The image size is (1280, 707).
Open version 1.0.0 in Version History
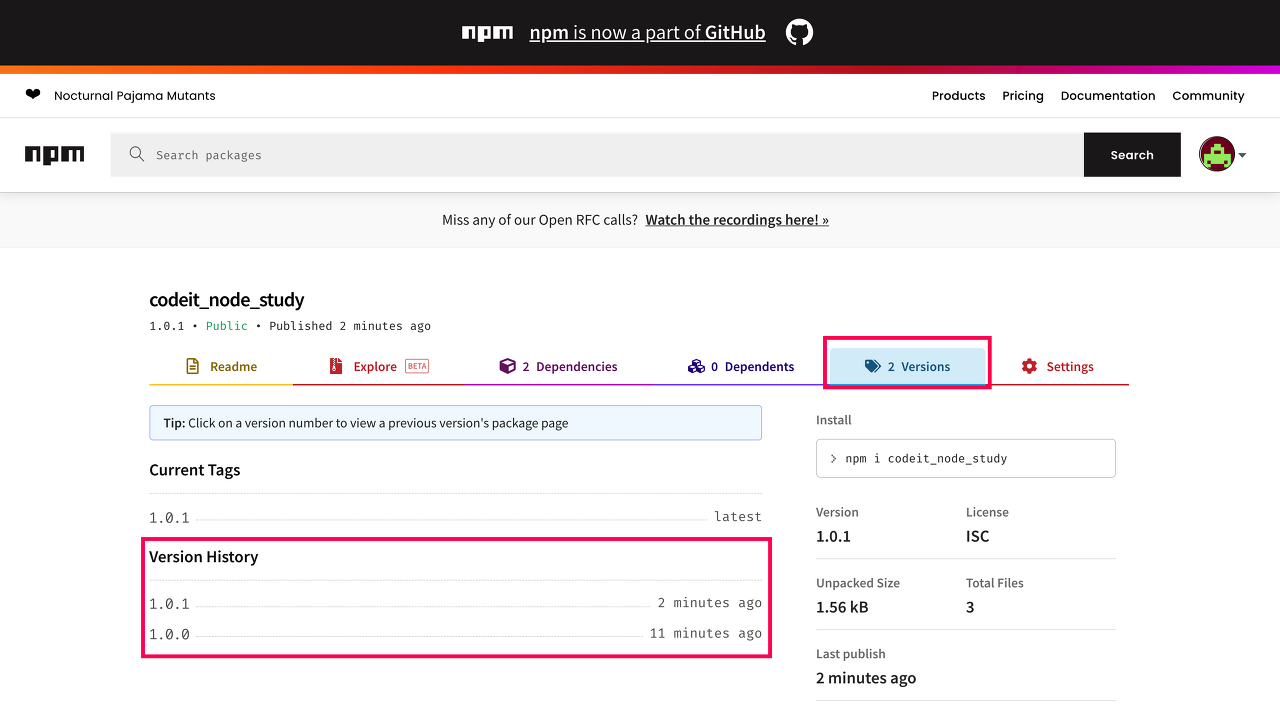point(169,634)
